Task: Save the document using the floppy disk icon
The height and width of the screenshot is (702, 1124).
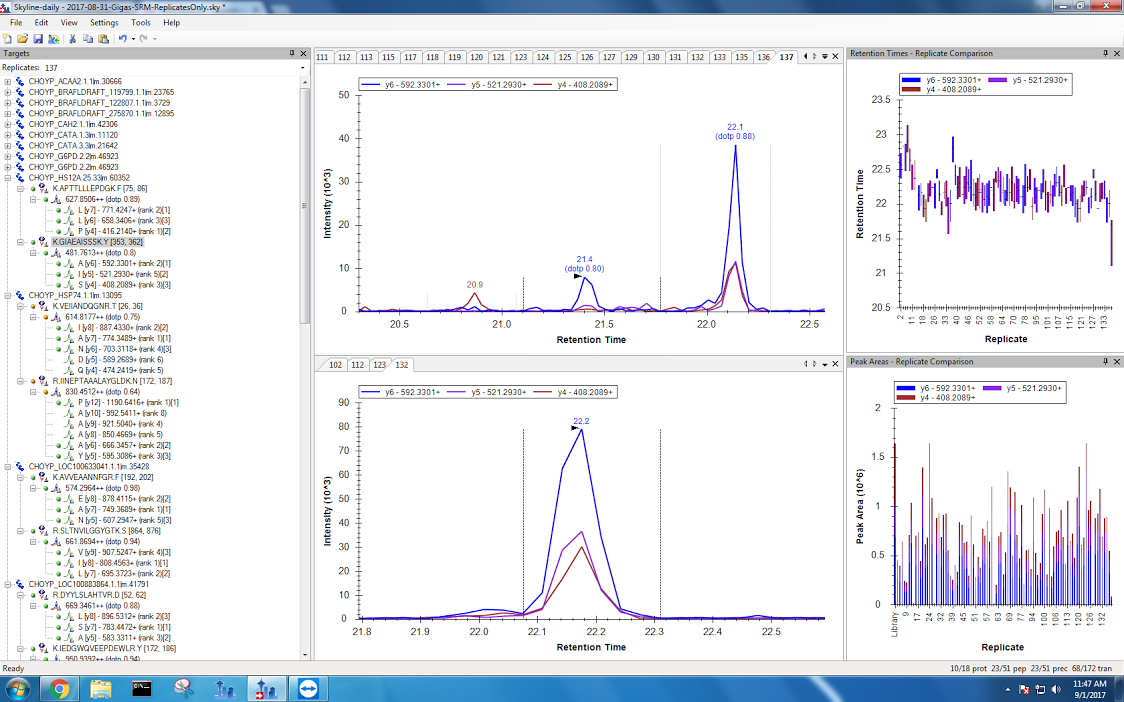Action: [38, 38]
